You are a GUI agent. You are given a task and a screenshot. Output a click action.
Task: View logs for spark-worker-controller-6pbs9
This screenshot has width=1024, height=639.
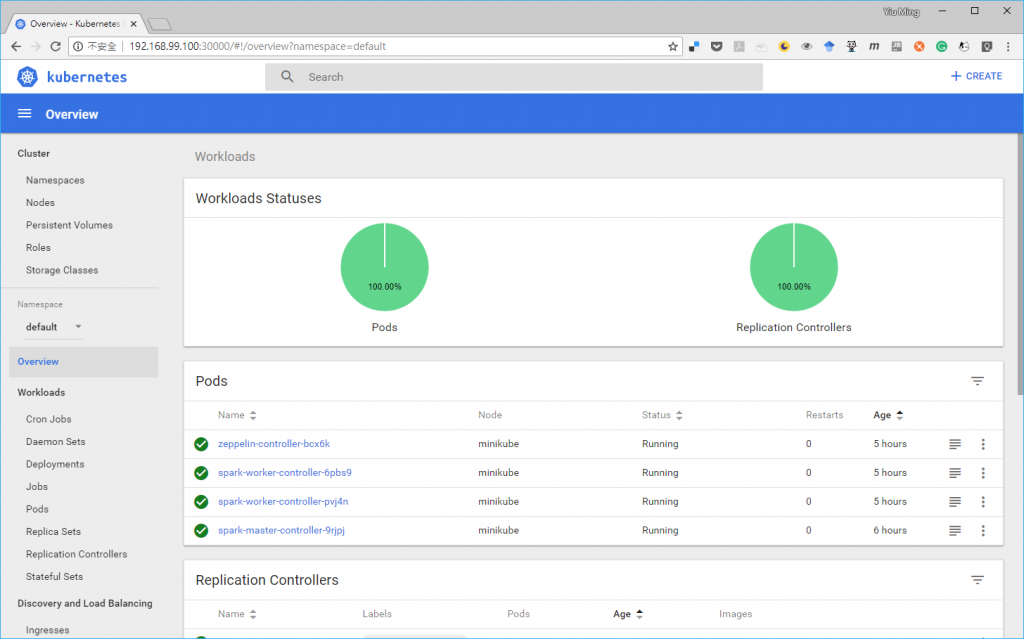(x=955, y=473)
